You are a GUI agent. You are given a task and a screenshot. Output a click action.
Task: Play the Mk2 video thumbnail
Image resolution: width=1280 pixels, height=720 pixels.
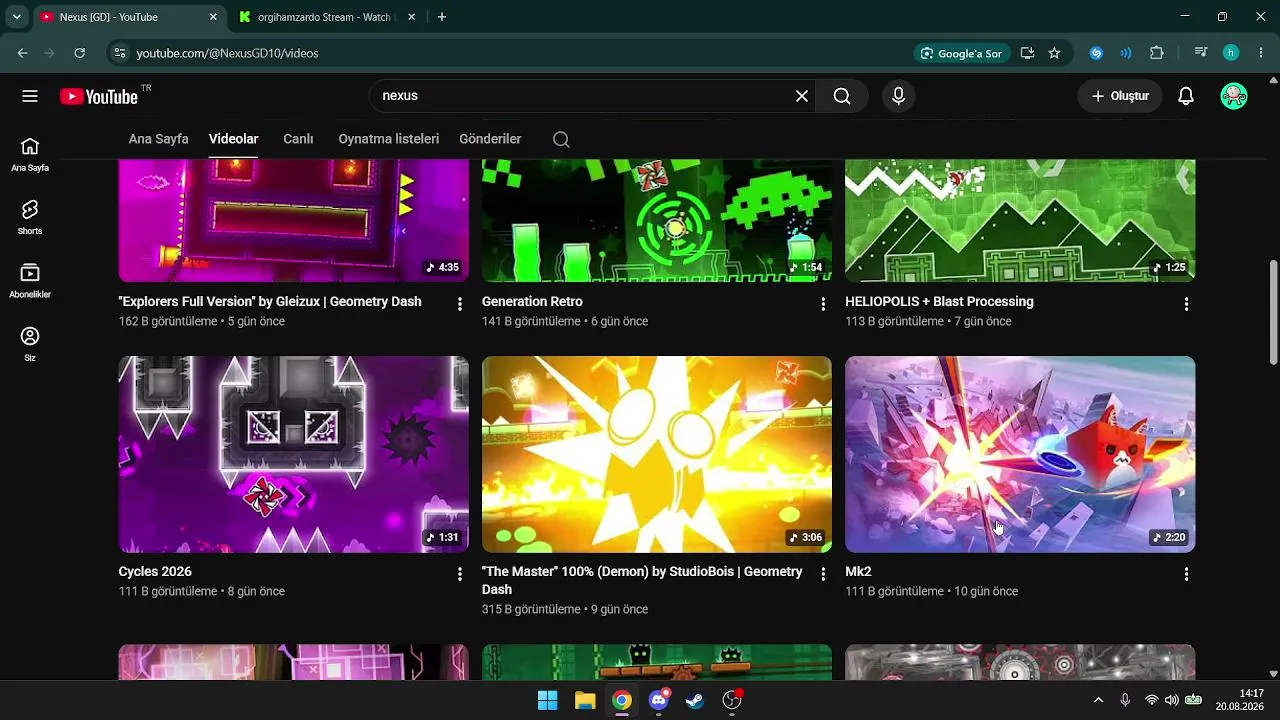click(x=1020, y=454)
